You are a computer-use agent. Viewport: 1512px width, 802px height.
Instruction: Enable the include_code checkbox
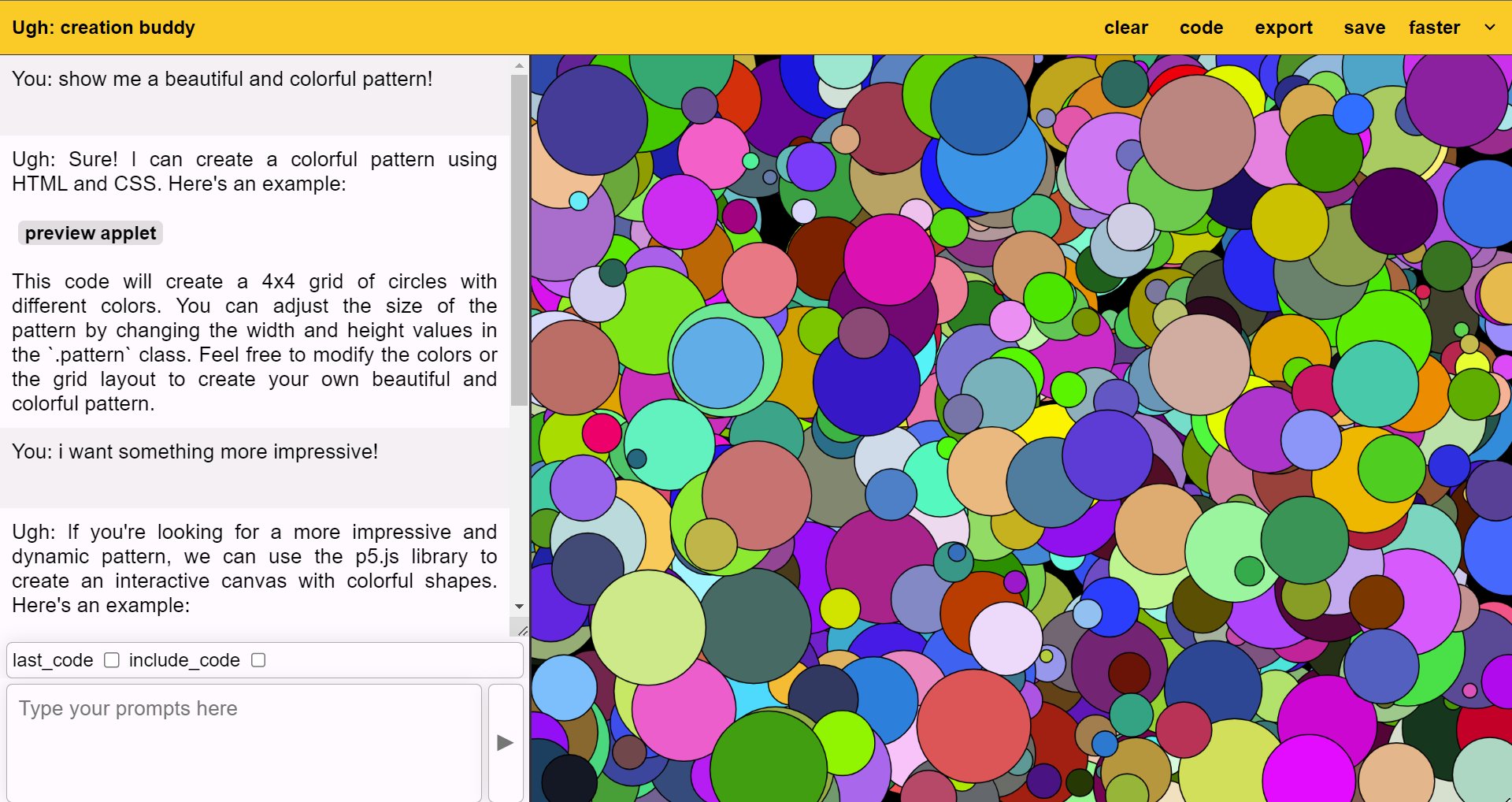click(258, 660)
